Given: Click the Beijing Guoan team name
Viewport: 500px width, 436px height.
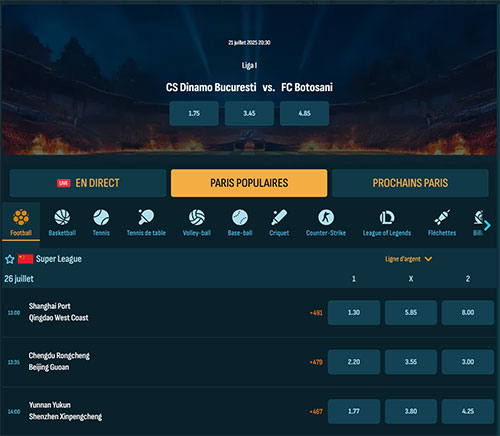Looking at the screenshot, I should pyautogui.click(x=49, y=367).
